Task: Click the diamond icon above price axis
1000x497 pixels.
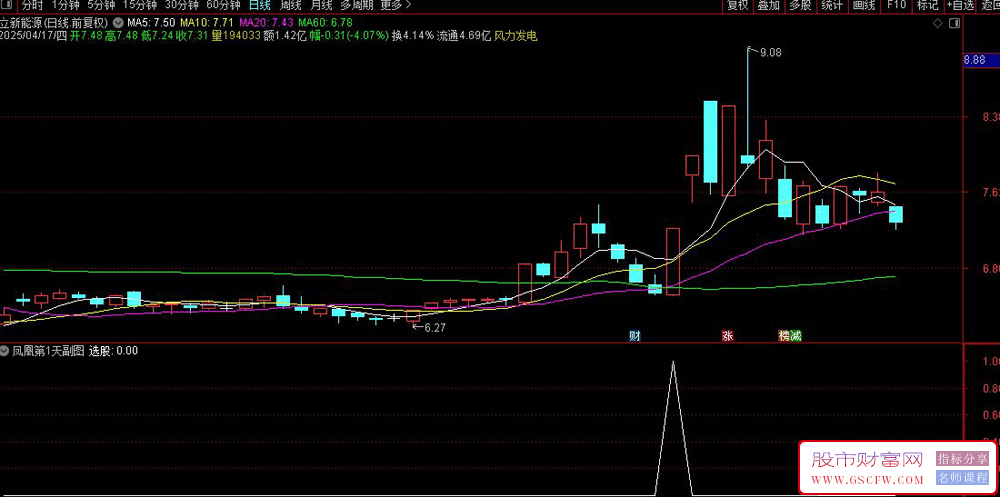Action: [938, 24]
